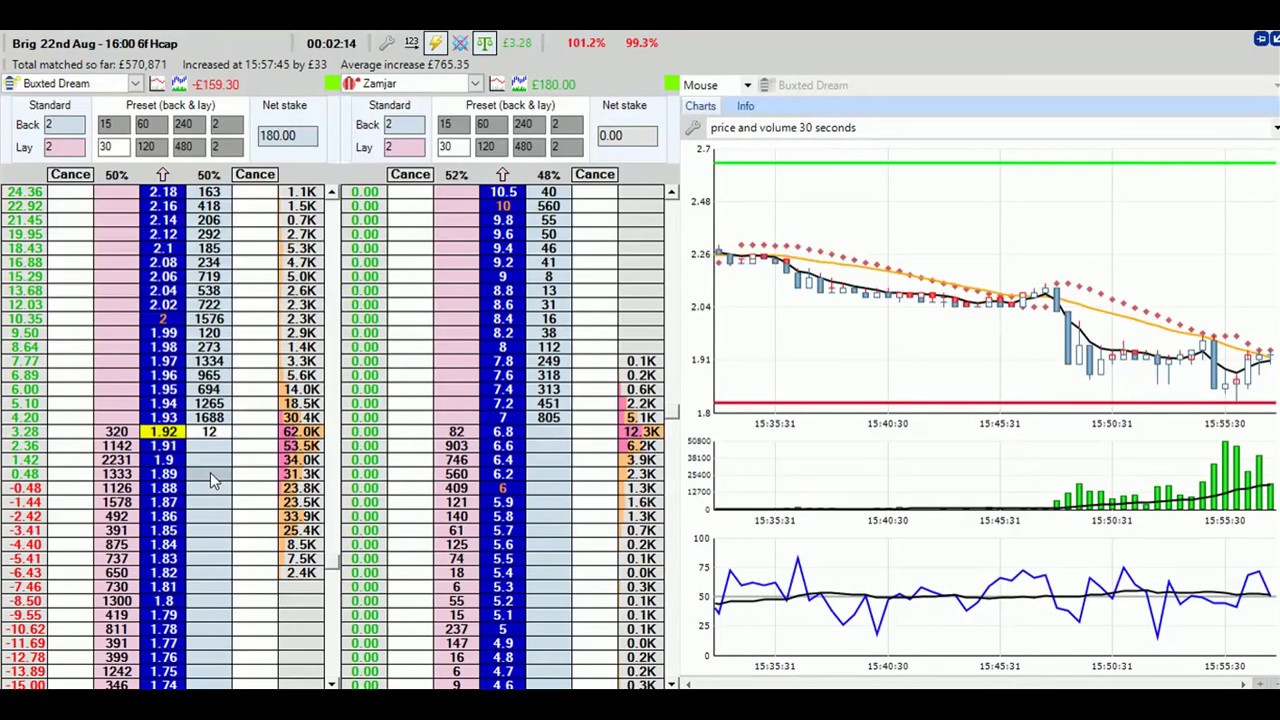Select preset stake 30 for Buxted Dream
Viewport: 1280px width, 720px height.
114,147
